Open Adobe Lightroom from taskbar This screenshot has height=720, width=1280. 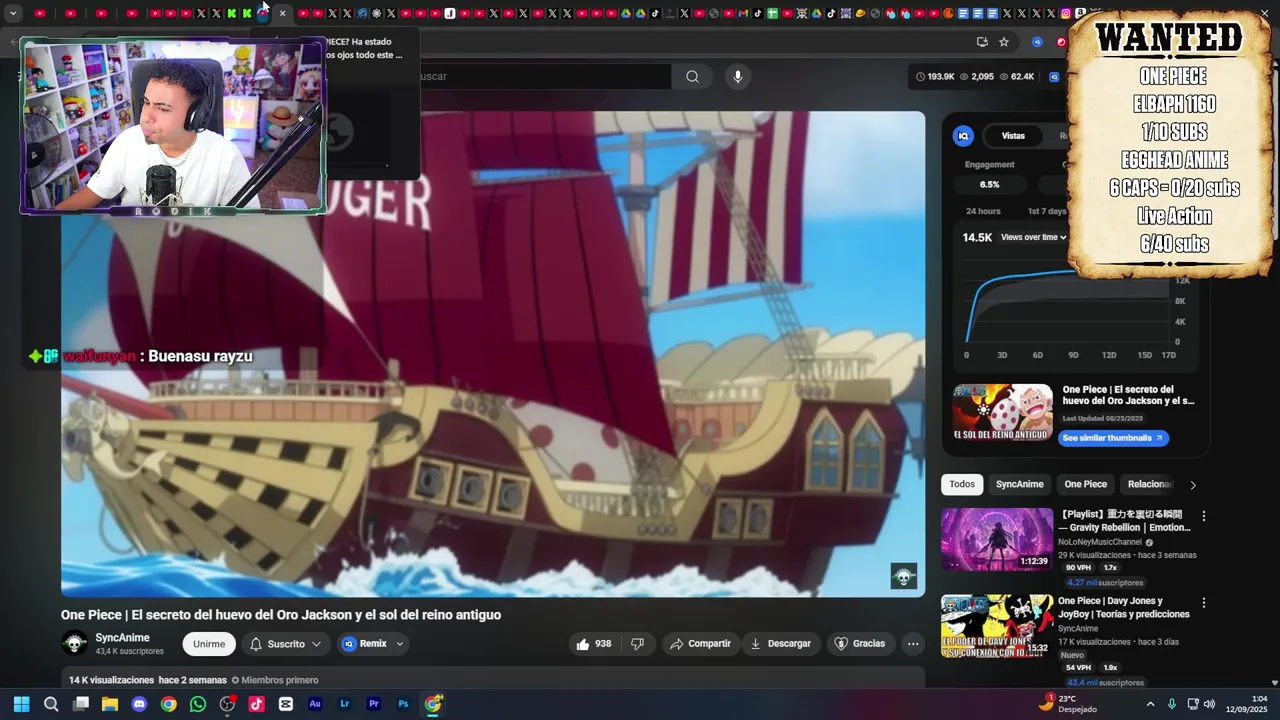(345, 704)
